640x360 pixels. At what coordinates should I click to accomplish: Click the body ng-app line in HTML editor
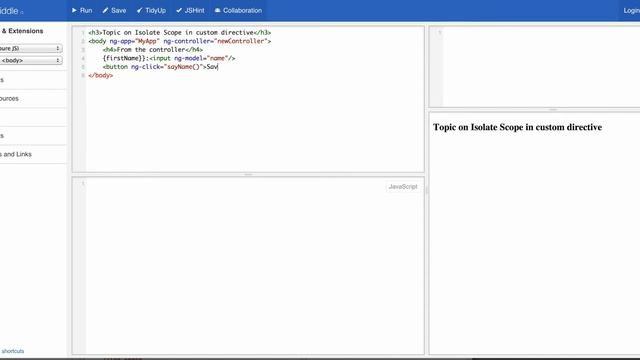[180, 41]
